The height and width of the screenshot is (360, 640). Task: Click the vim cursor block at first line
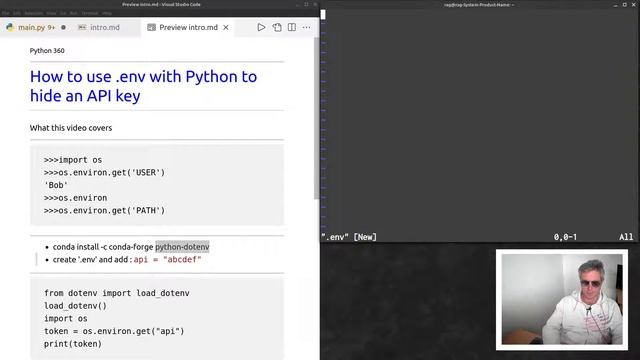click(x=323, y=15)
